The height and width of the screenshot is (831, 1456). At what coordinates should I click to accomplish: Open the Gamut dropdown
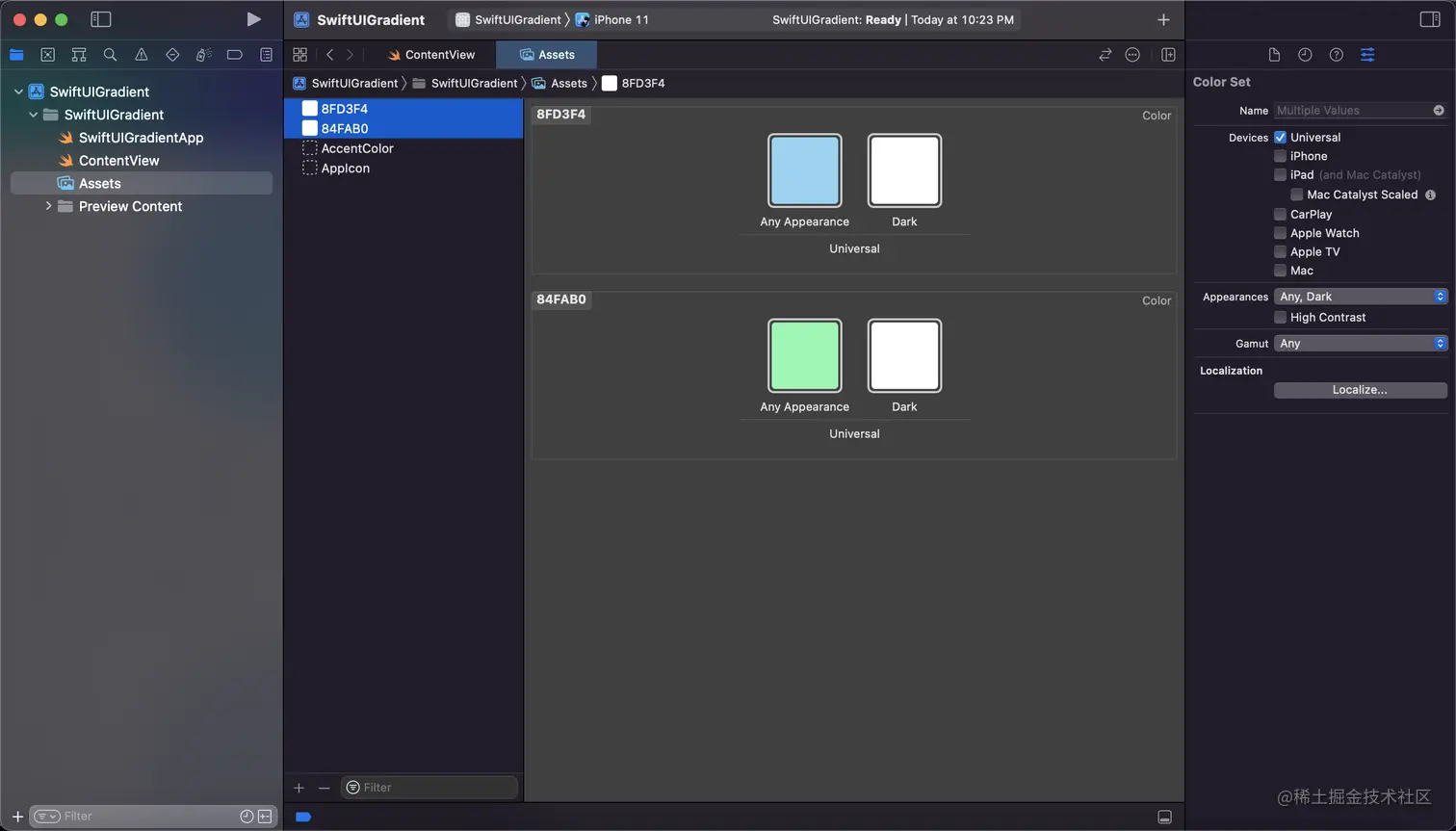1360,343
